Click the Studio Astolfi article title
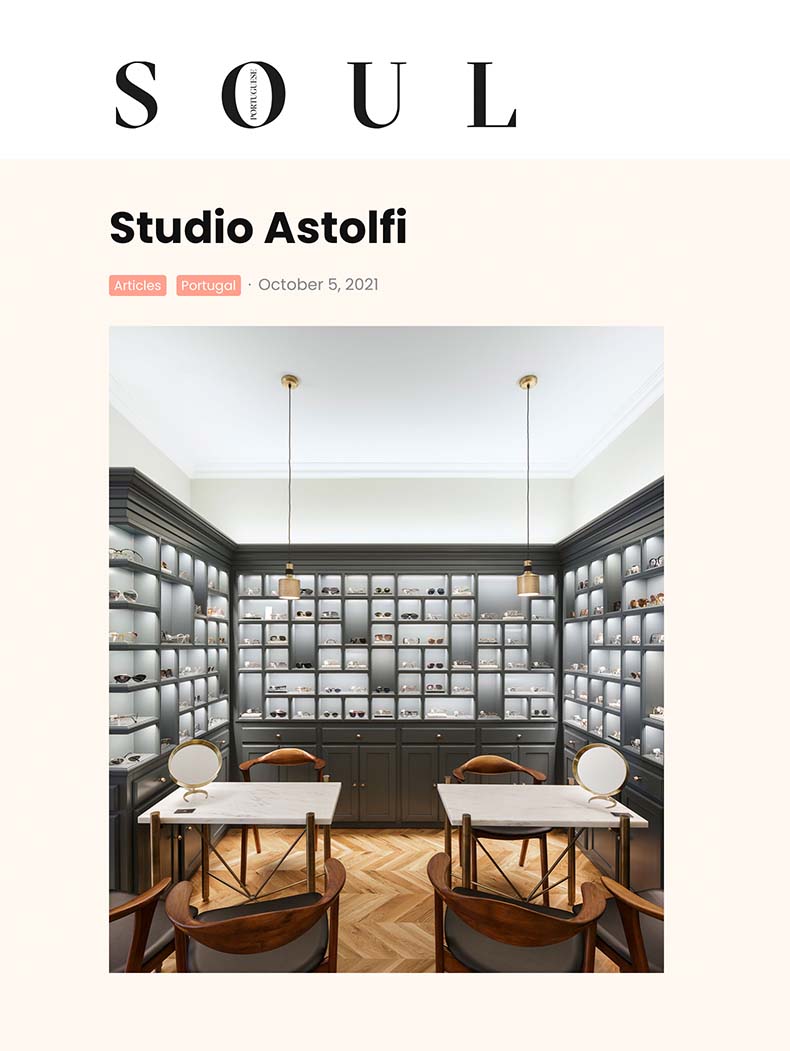This screenshot has width=790, height=1051. [258, 227]
